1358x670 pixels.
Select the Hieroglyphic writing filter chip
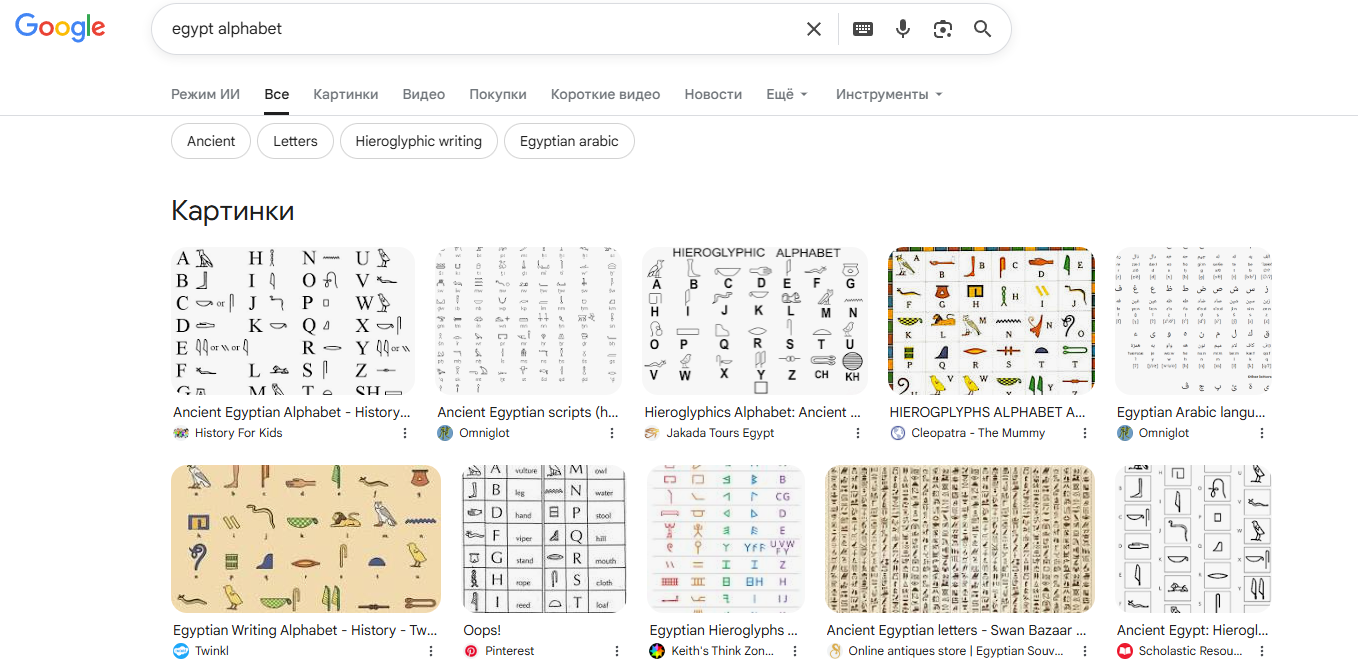pos(418,141)
